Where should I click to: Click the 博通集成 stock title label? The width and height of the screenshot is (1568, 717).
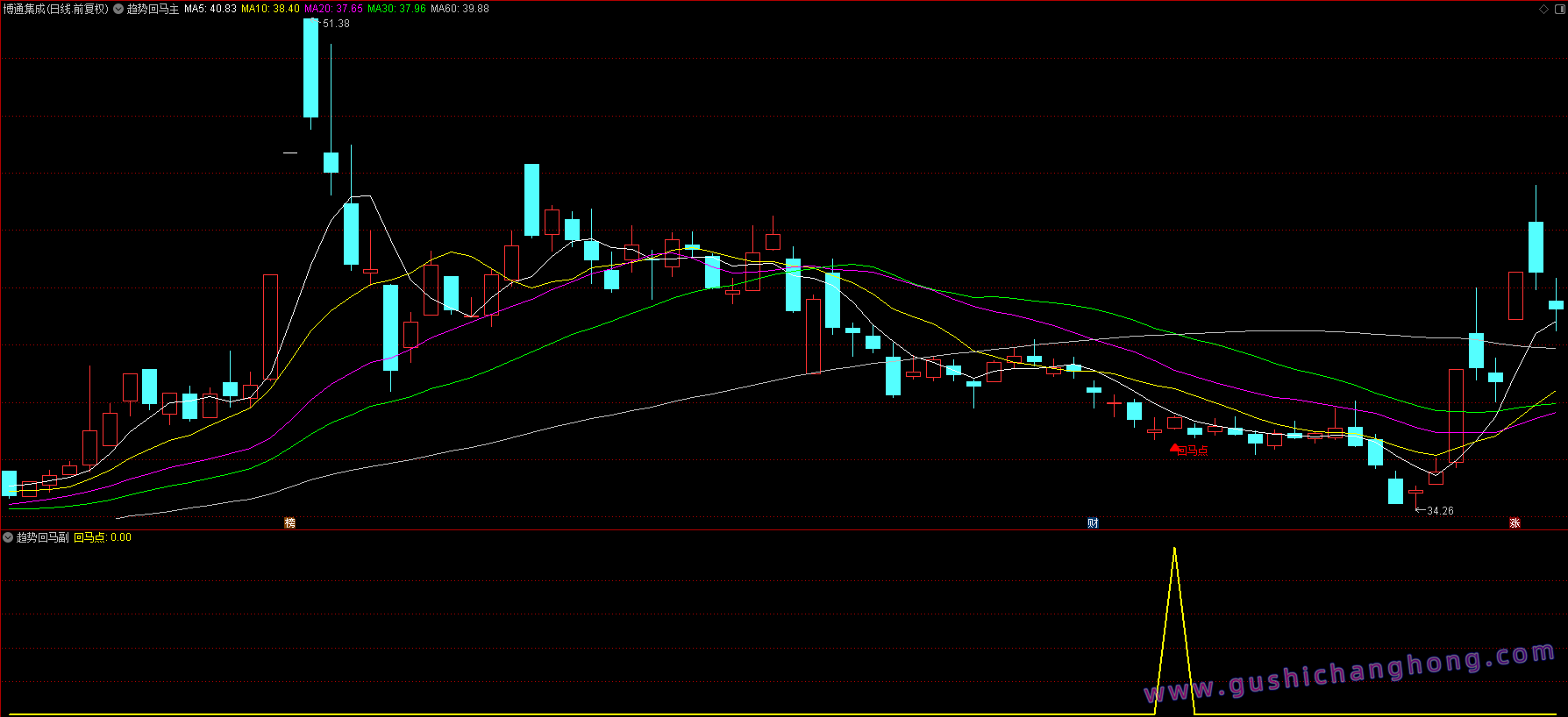tap(55, 9)
